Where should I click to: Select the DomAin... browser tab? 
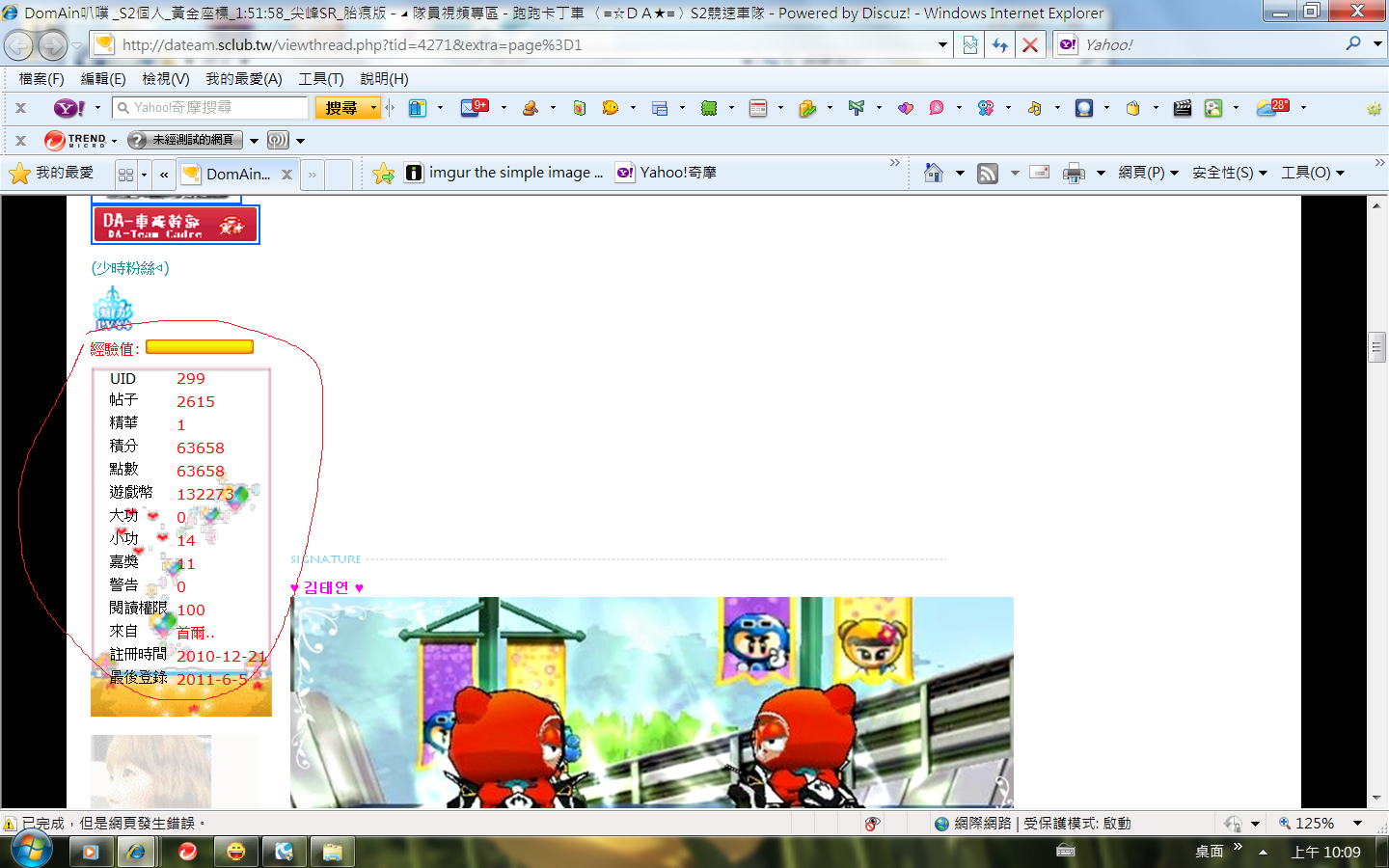pos(237,175)
